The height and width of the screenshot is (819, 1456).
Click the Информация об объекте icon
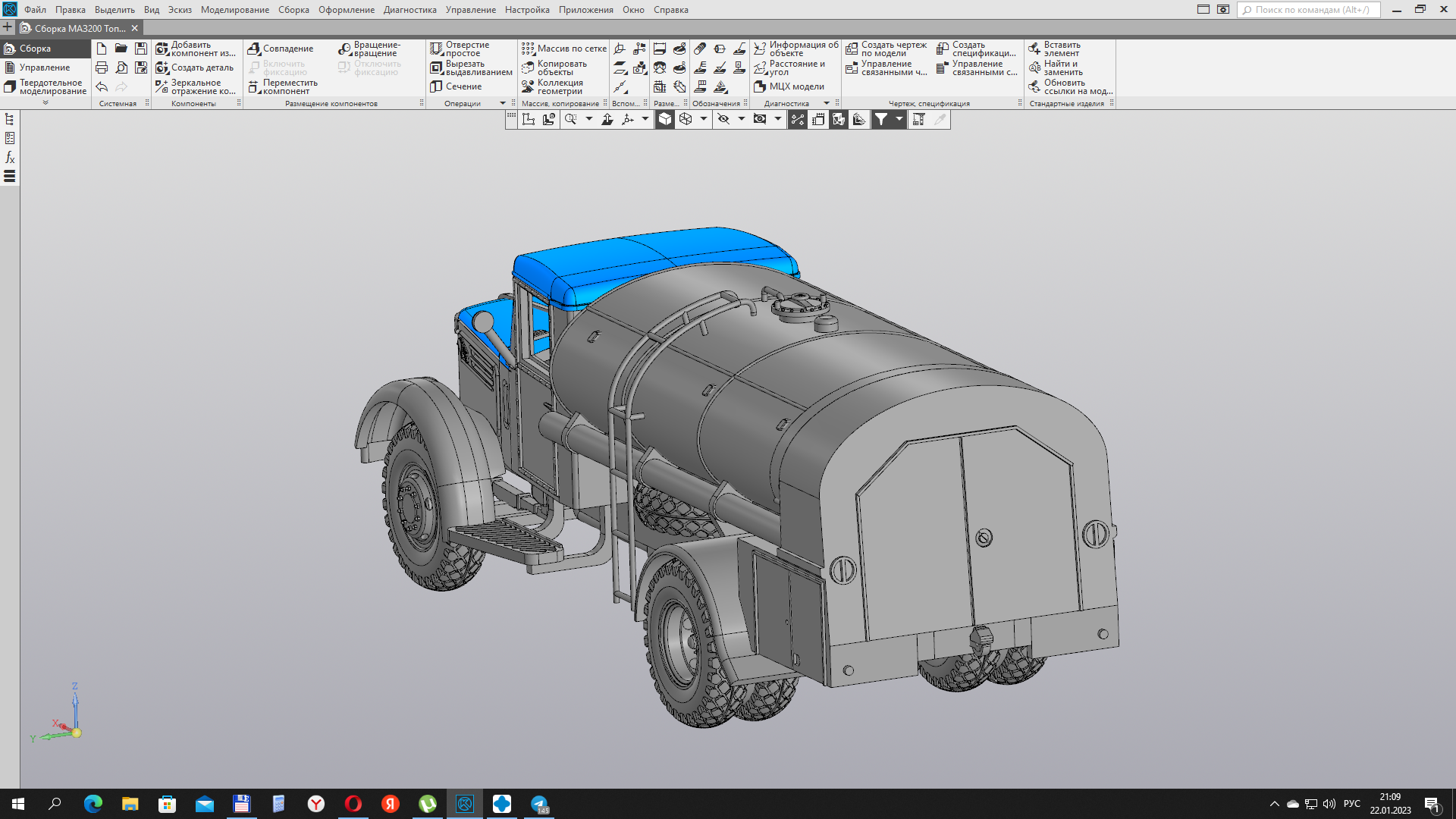pyautogui.click(x=760, y=49)
